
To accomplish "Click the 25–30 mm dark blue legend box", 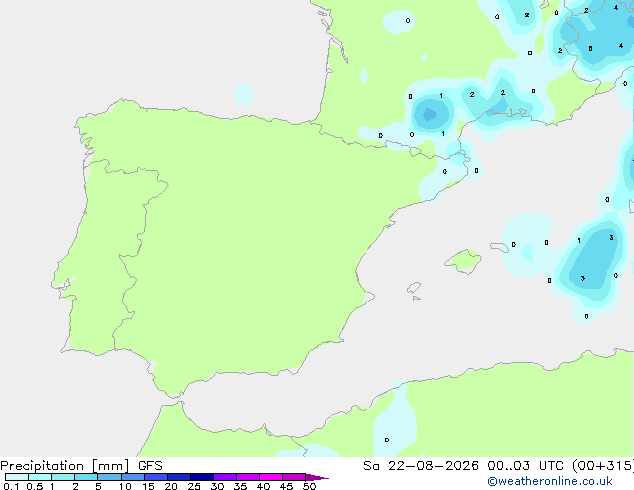I will 202,477.
